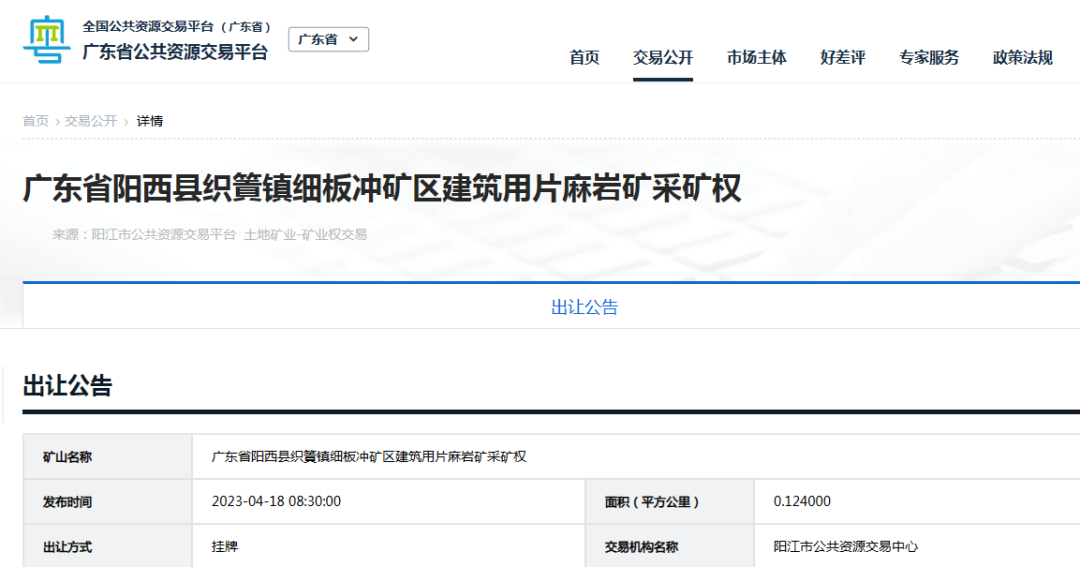The width and height of the screenshot is (1080, 567).
Task: Select the 出让公告 tab
Action: pos(585,307)
